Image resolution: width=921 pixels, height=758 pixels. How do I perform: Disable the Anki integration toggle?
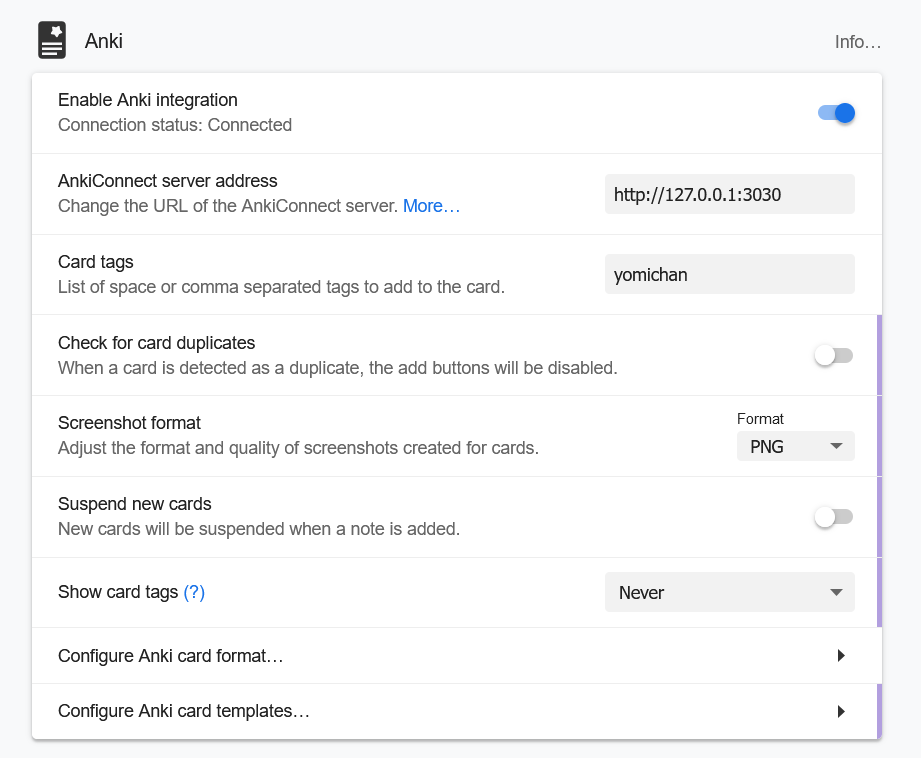(x=836, y=113)
